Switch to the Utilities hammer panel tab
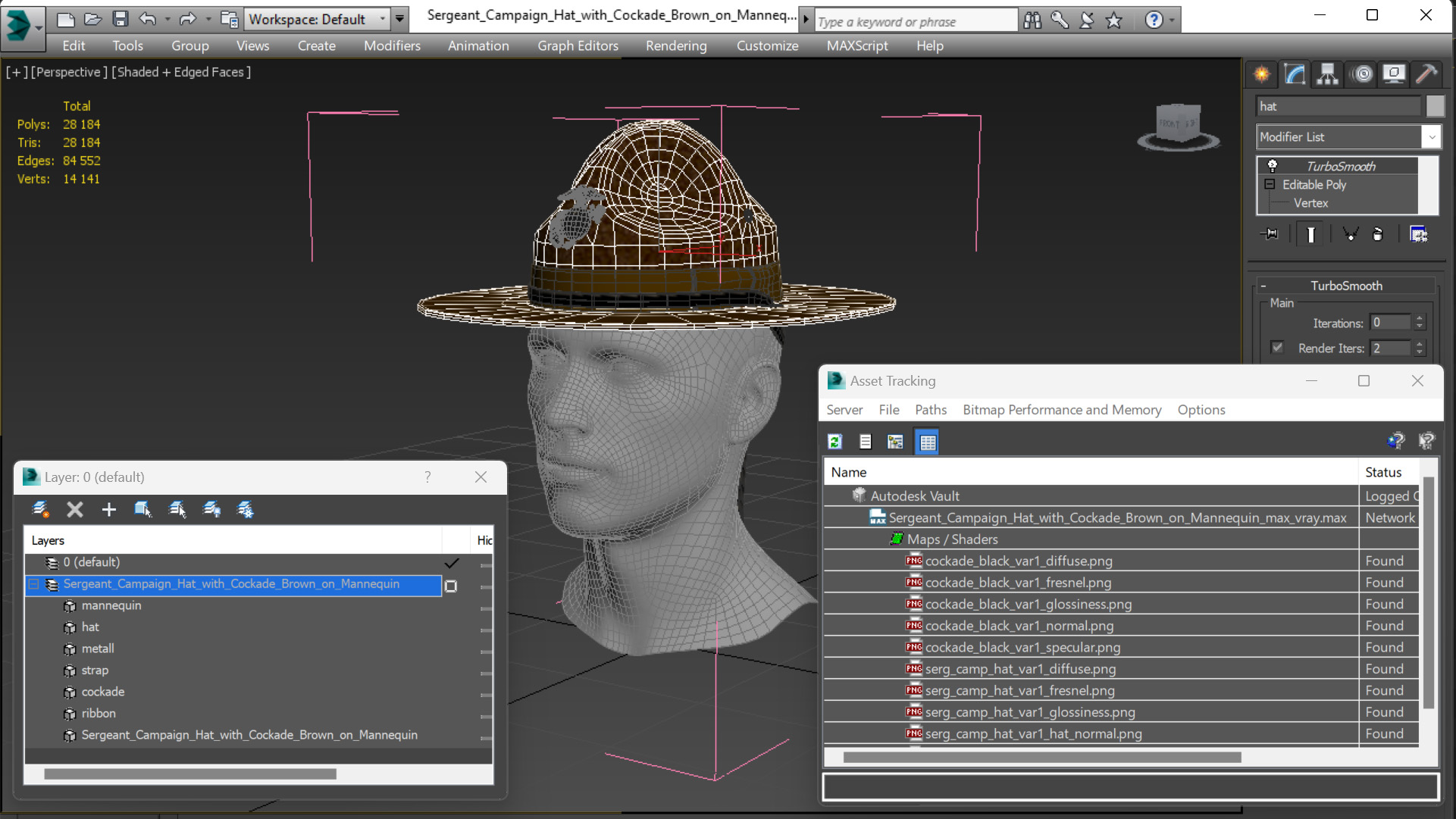The width and height of the screenshot is (1456, 819). [x=1426, y=73]
